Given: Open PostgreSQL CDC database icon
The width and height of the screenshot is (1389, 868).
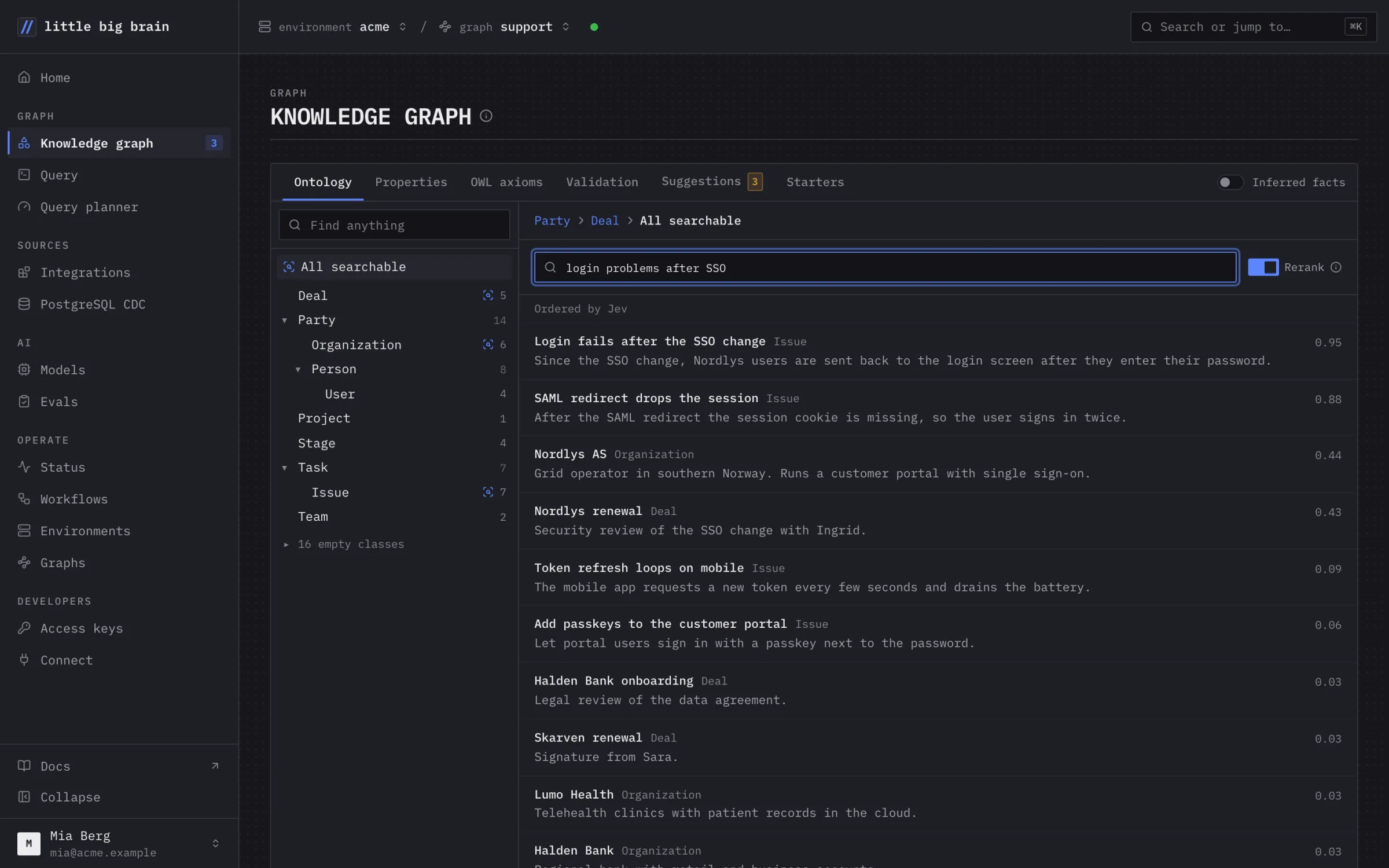Looking at the screenshot, I should point(24,304).
